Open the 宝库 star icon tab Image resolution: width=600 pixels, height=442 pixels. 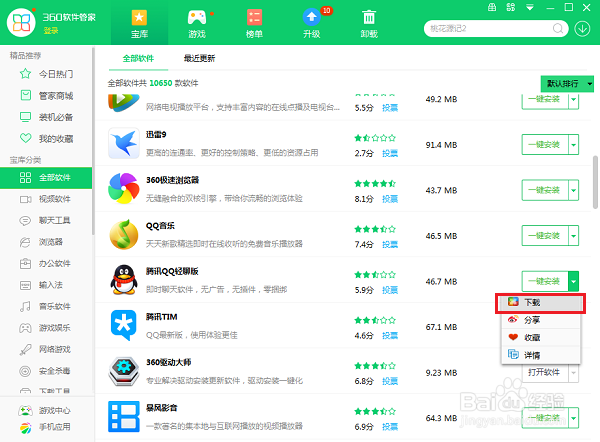pos(139,24)
